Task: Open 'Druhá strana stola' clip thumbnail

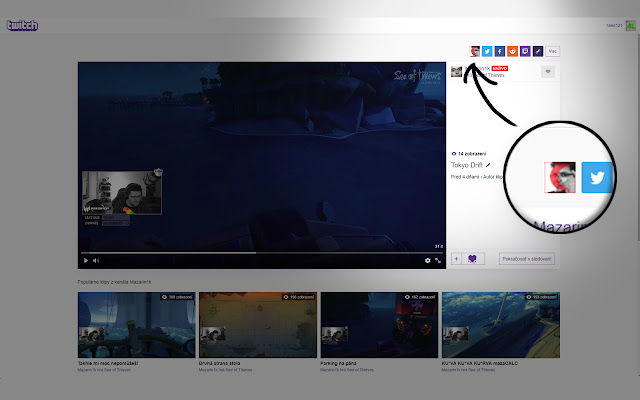Action: pyautogui.click(x=258, y=325)
